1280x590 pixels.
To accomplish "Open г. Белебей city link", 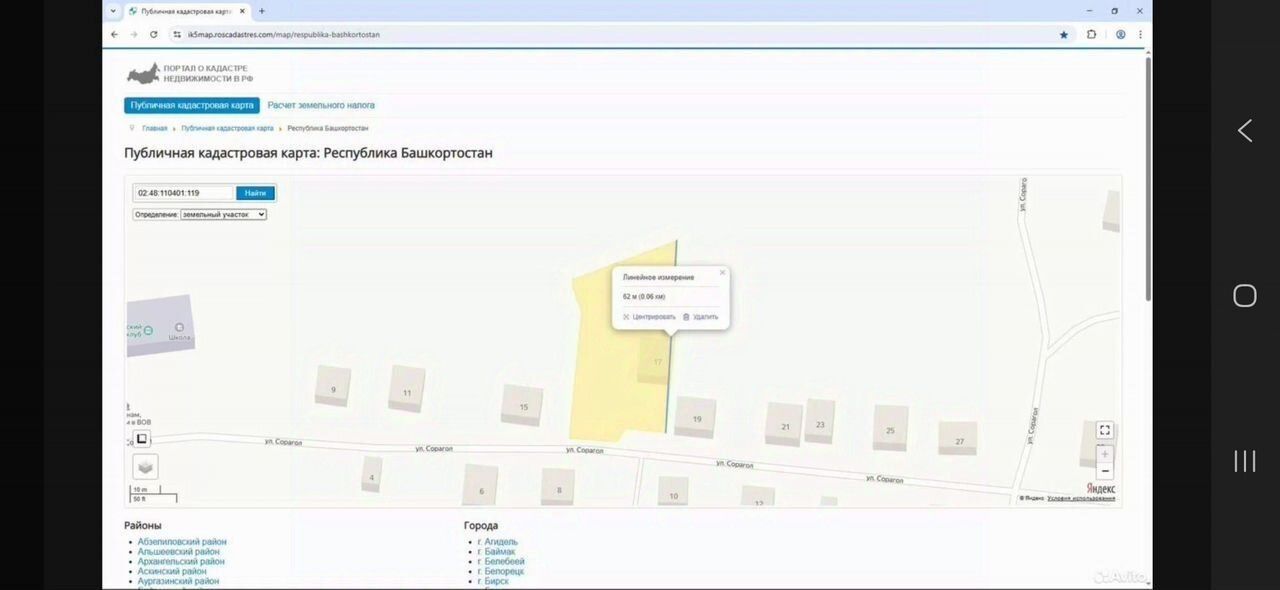I will click(x=501, y=562).
